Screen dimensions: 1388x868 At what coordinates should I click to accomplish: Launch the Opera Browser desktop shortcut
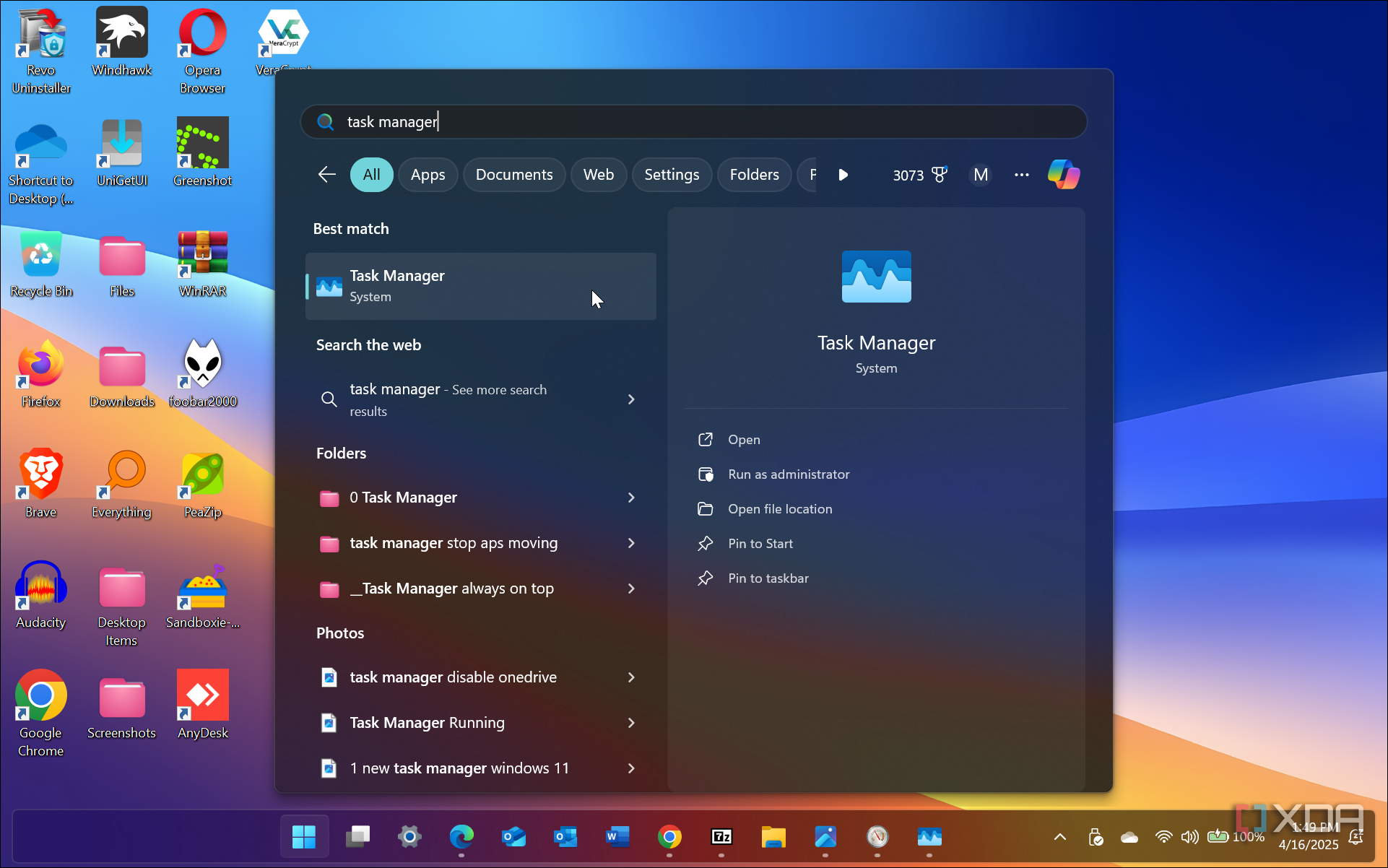click(x=203, y=51)
